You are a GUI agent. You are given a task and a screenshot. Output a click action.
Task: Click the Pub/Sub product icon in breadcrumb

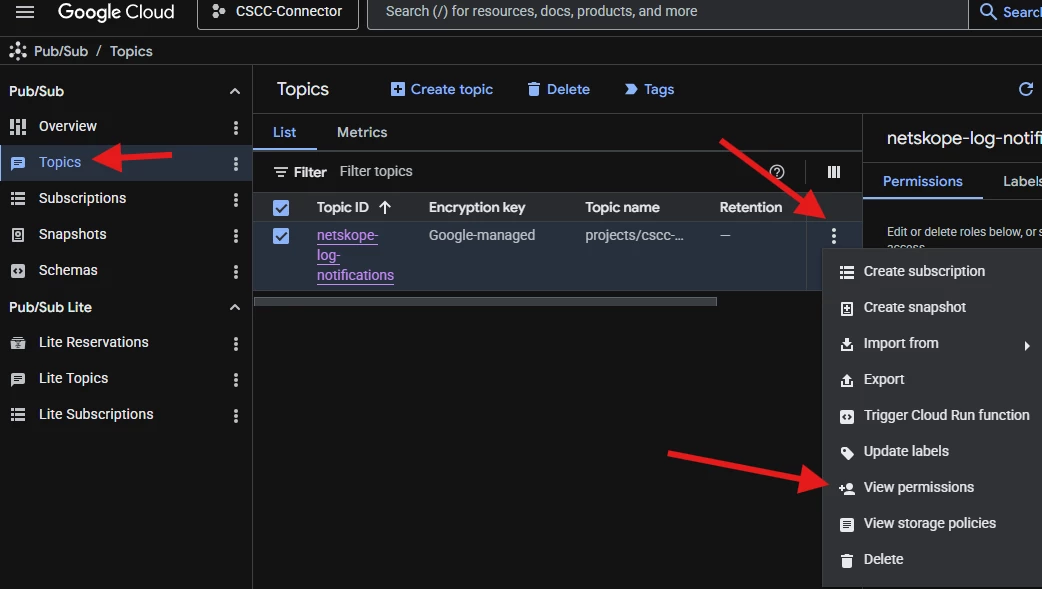[x=18, y=51]
